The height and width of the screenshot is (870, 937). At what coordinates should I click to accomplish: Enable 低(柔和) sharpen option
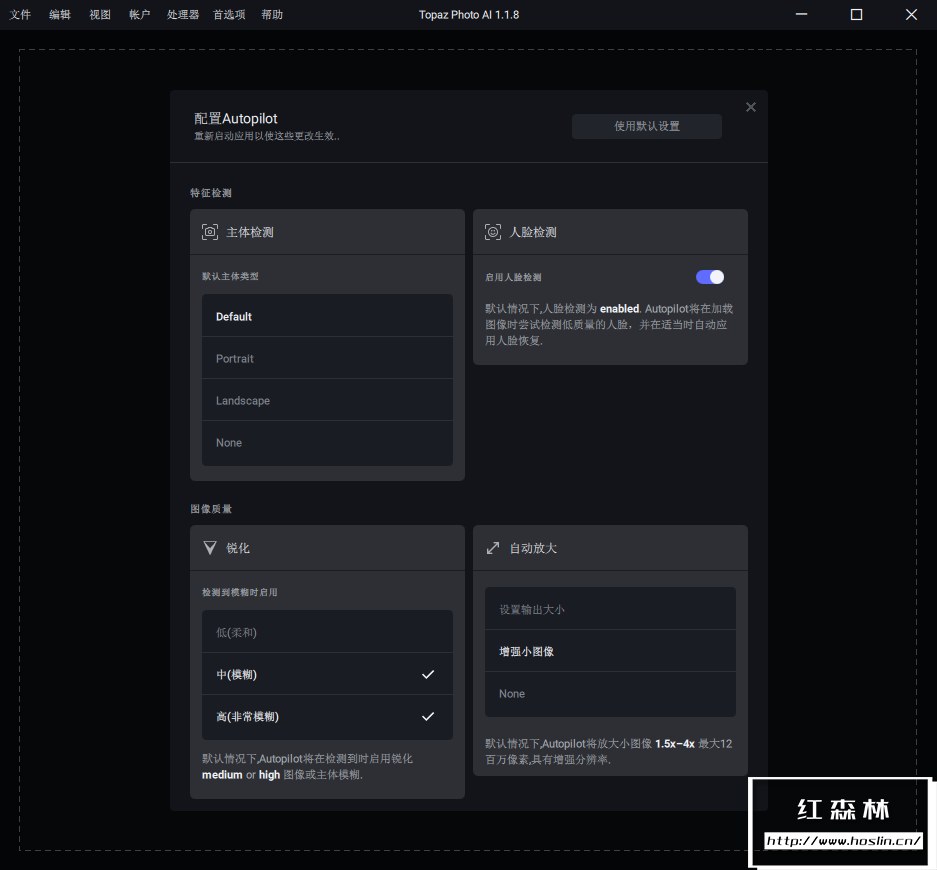327,632
